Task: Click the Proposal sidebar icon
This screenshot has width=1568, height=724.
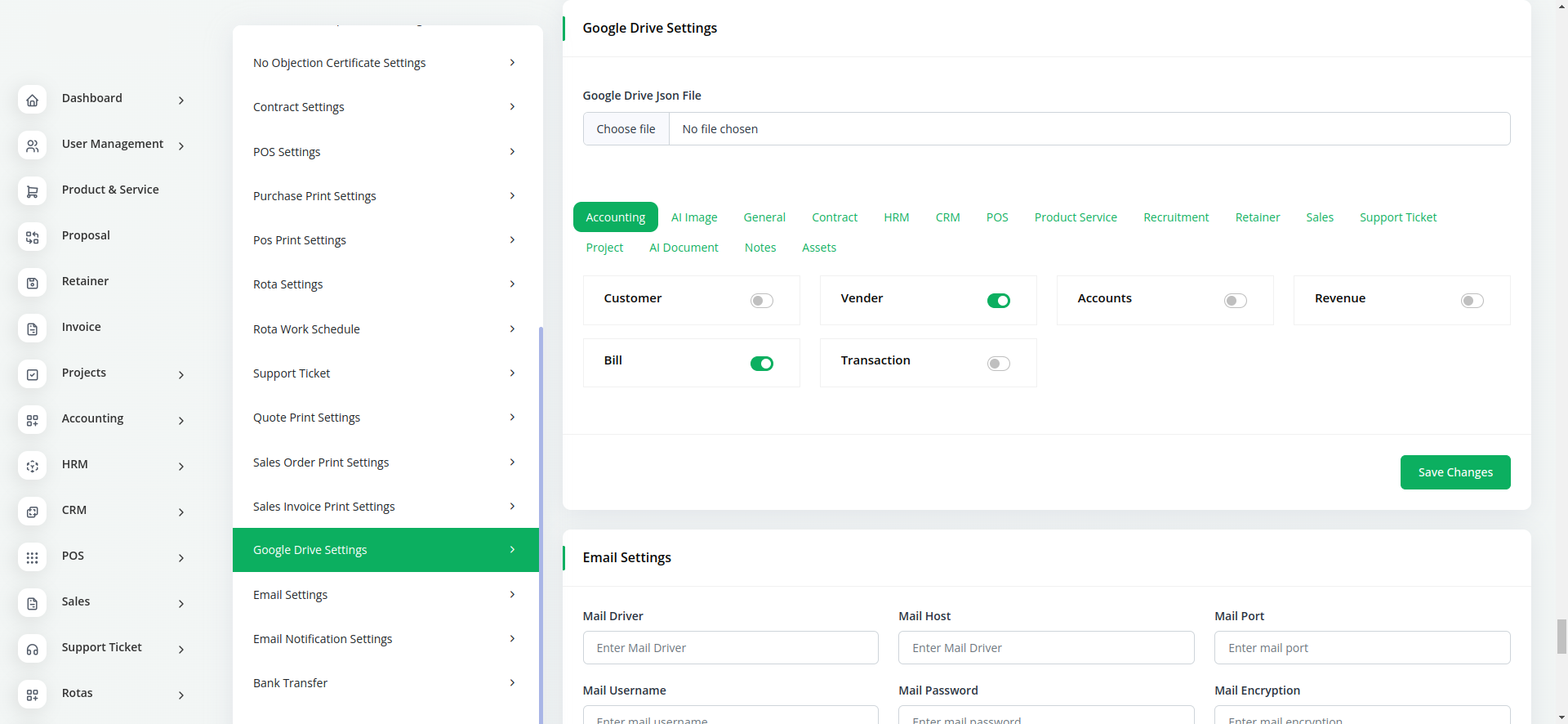Action: [x=32, y=238]
